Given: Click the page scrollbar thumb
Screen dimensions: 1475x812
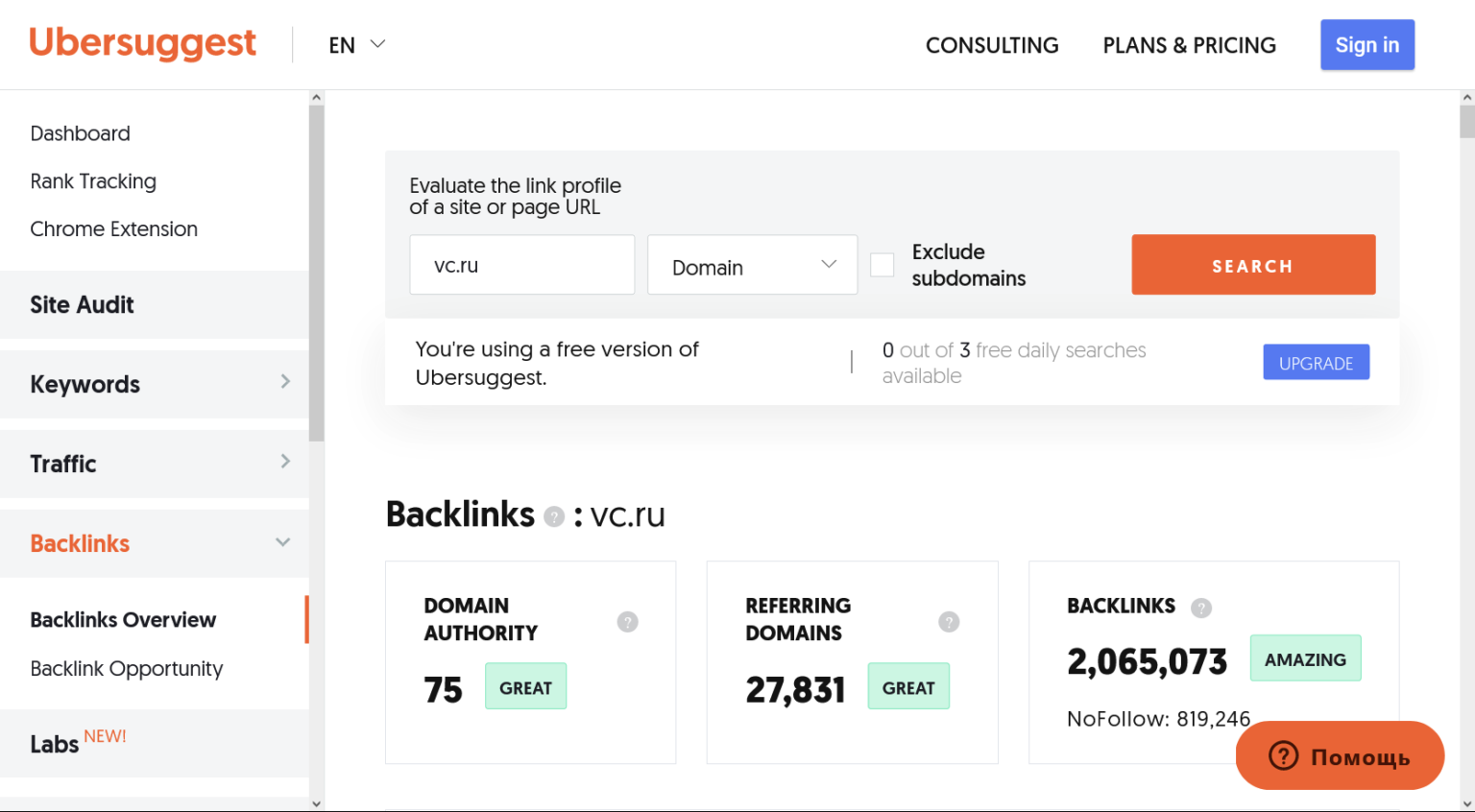Looking at the screenshot, I should [x=1467, y=122].
